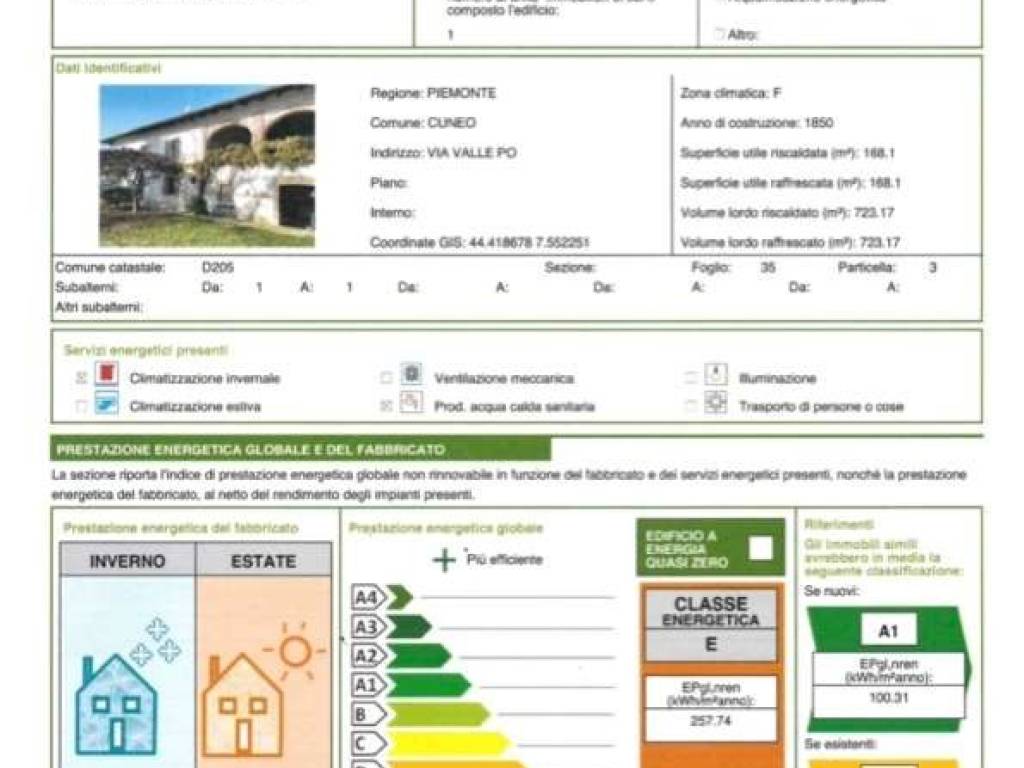Click the blue winter house icon
The width and height of the screenshot is (1024, 768).
(116, 704)
